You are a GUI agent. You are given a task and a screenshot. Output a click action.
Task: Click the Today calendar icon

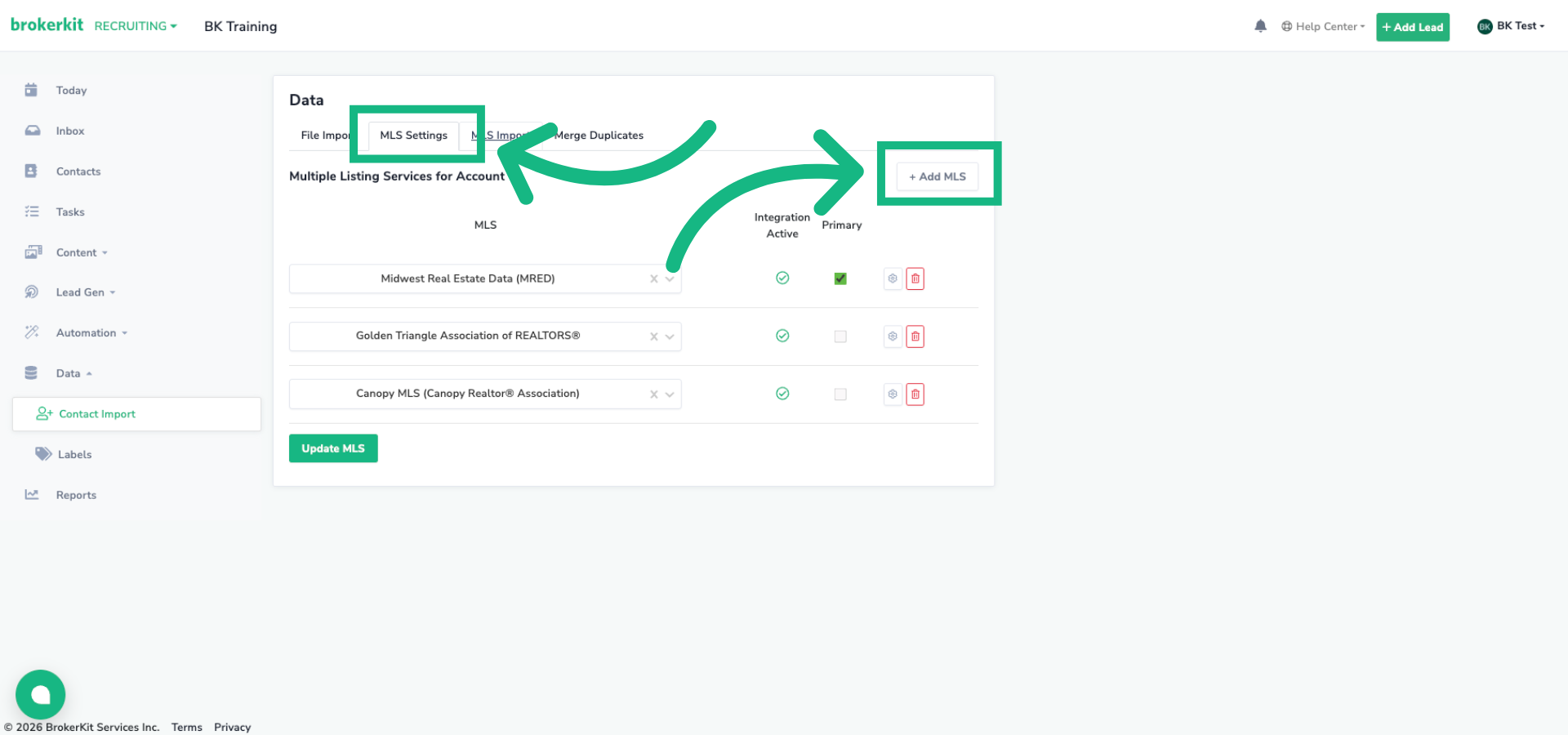31,90
